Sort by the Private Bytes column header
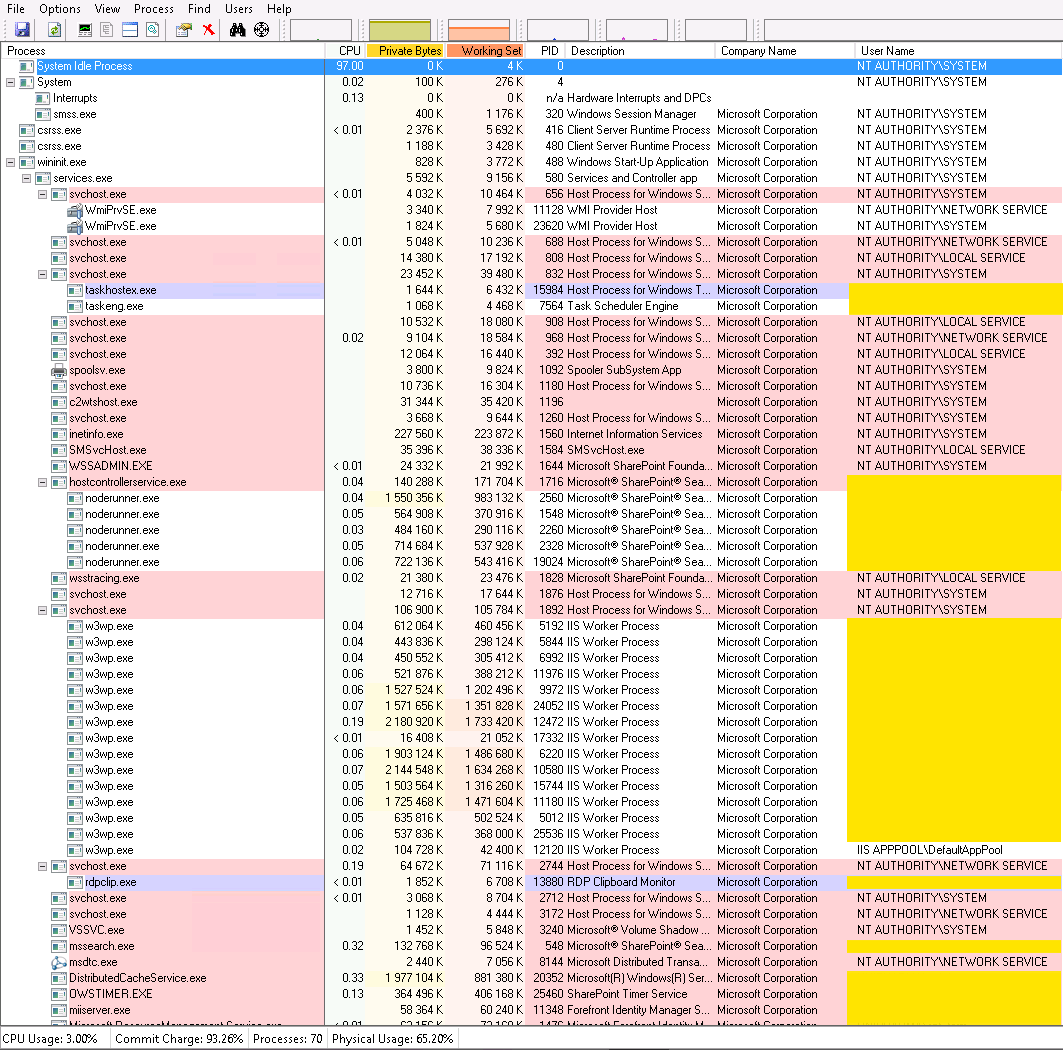Image resolution: width=1063 pixels, height=1050 pixels. (x=405, y=51)
